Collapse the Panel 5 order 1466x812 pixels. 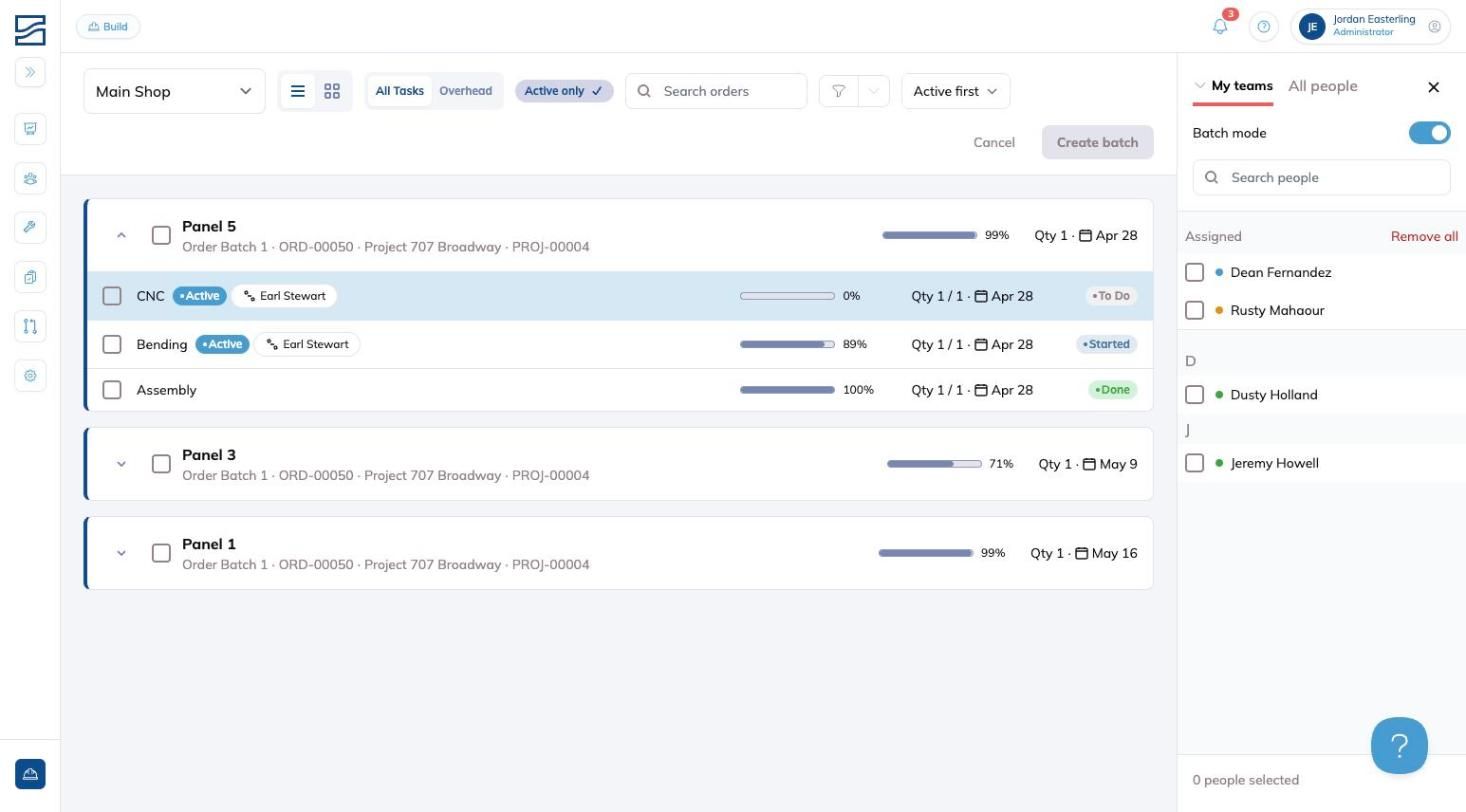coord(121,236)
